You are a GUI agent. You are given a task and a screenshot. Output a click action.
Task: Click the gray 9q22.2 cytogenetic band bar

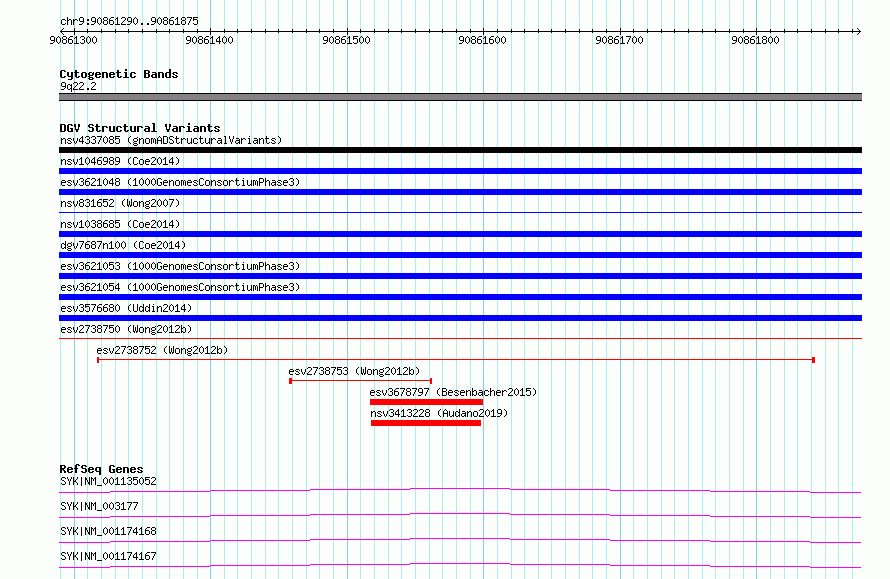(460, 97)
